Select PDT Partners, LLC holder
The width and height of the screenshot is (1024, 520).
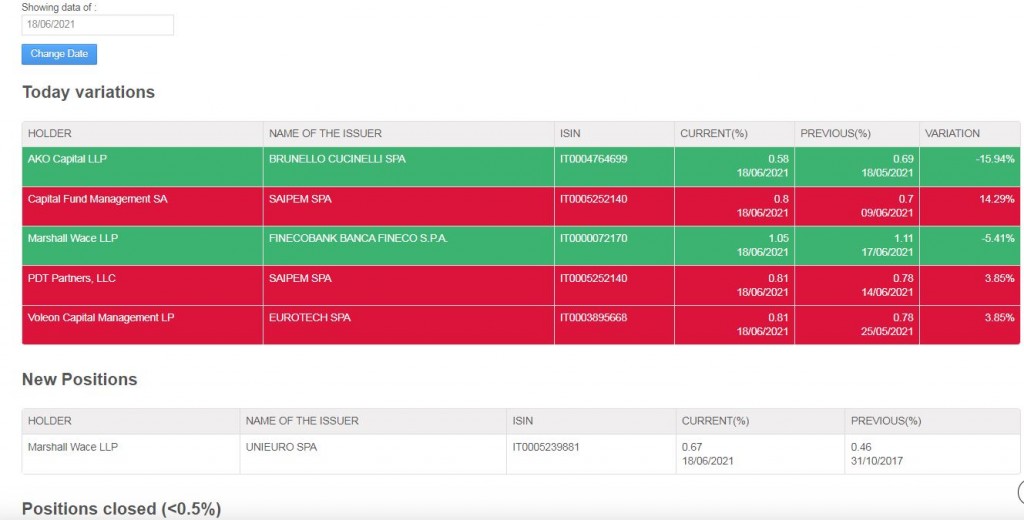coord(71,278)
